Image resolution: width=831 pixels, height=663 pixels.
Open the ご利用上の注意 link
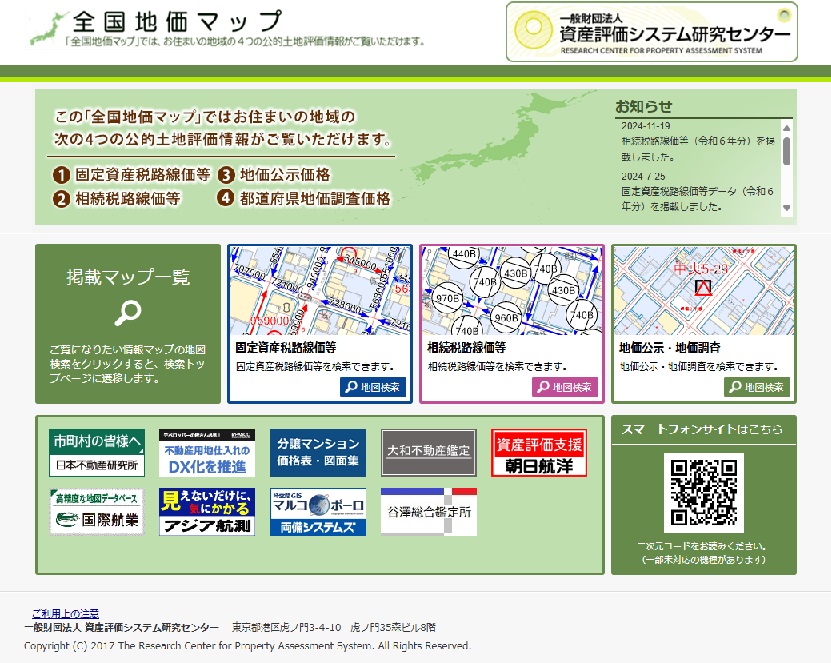65,612
